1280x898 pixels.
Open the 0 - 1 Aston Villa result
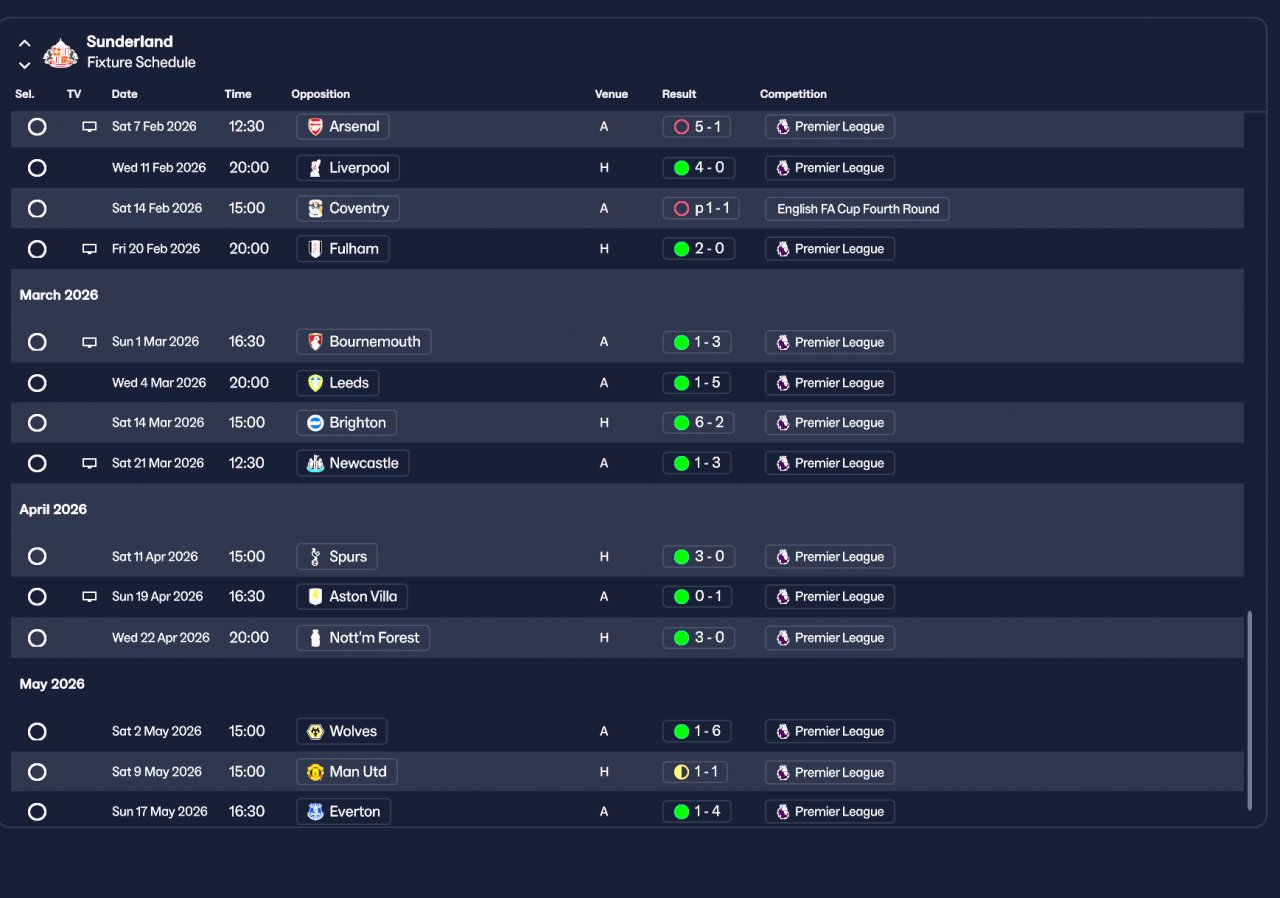coord(697,597)
